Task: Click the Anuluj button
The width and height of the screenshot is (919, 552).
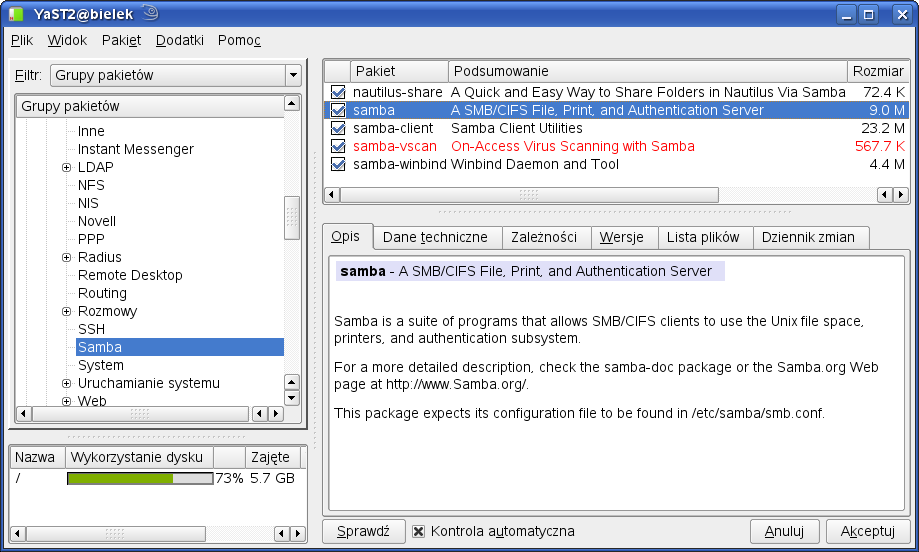Action: coord(785,531)
